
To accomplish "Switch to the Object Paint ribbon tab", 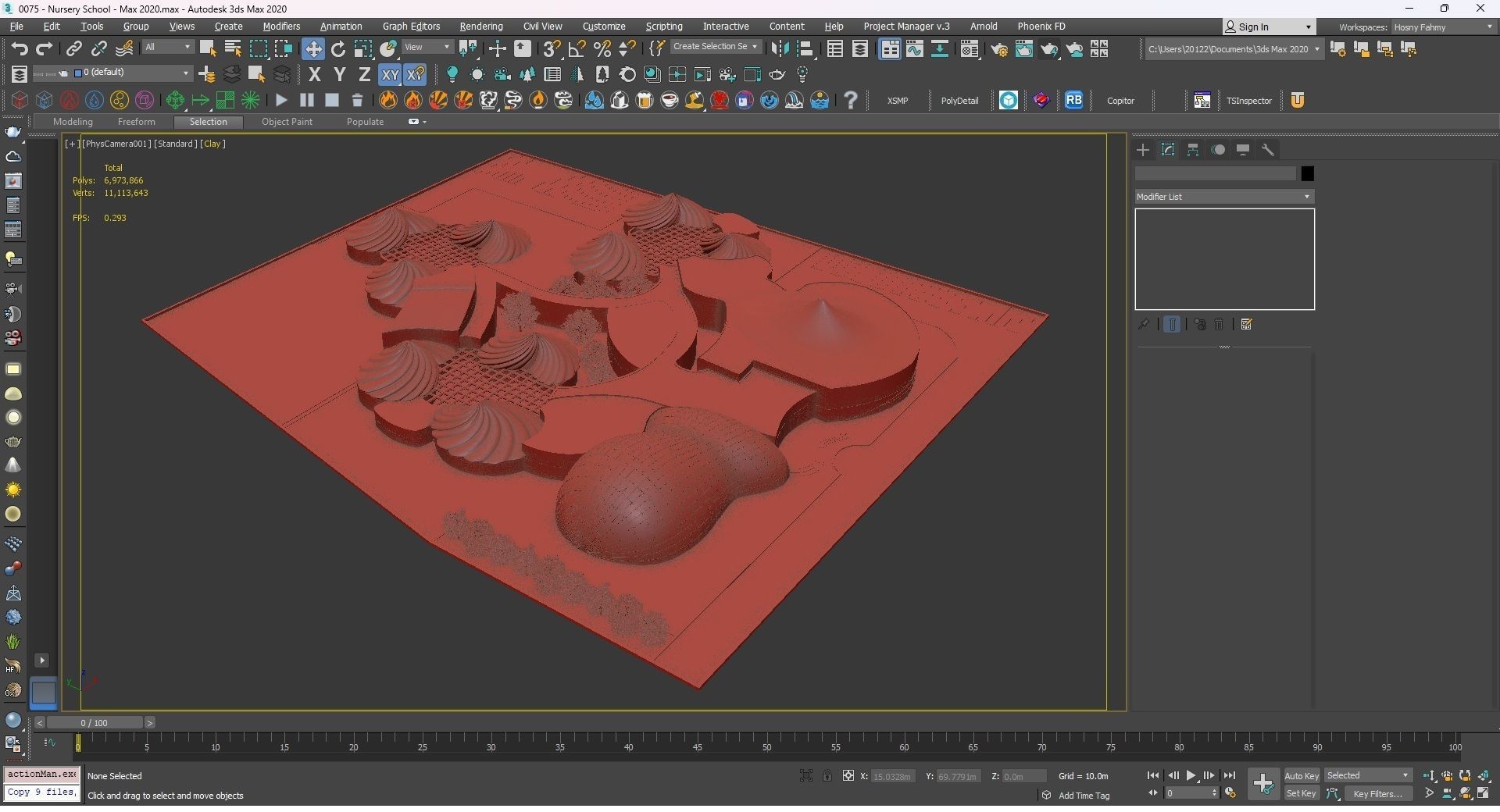I will pyautogui.click(x=287, y=122).
